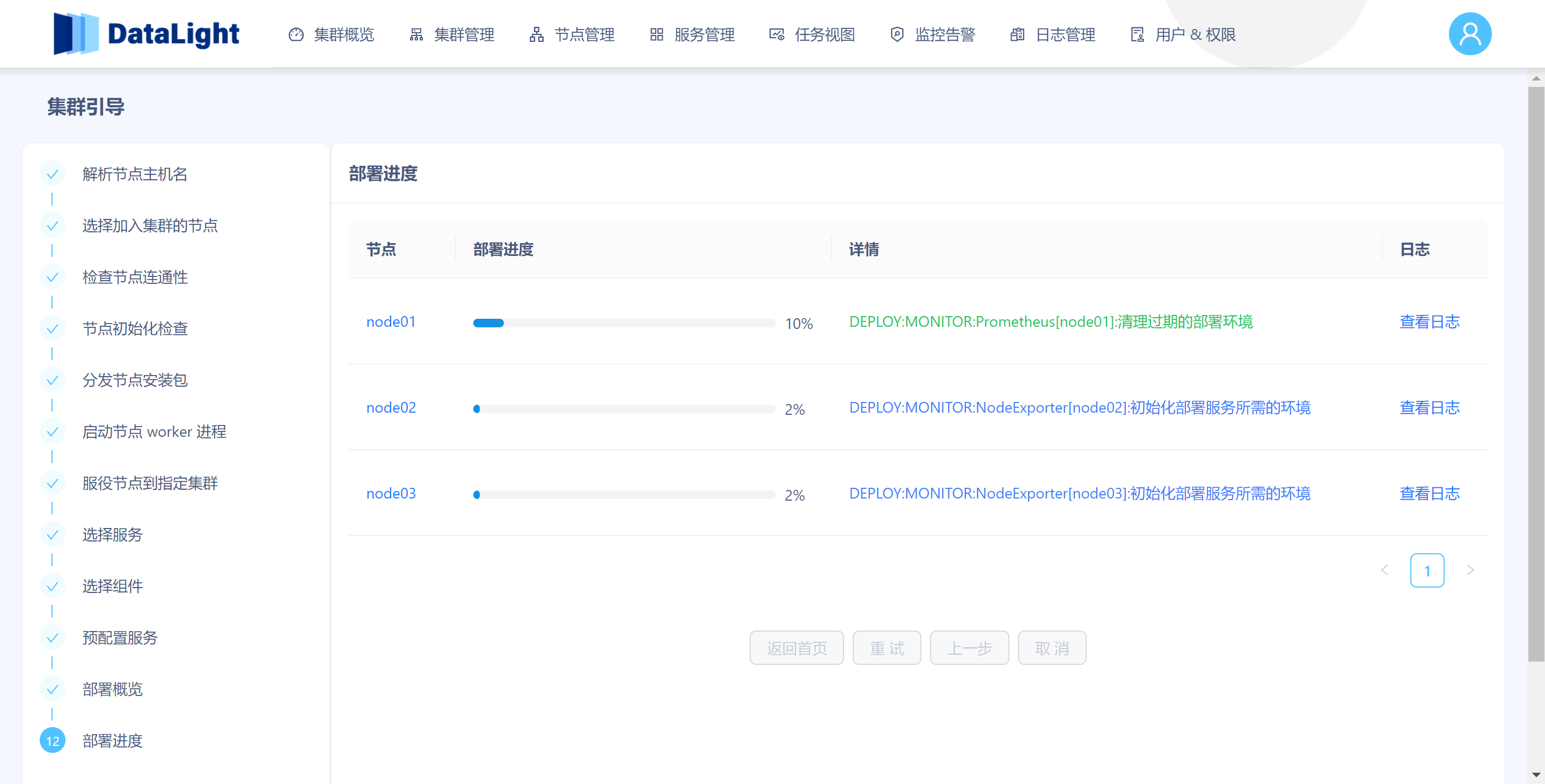
Task: Click the 集群概览 dashboard gauge icon
Action: click(296, 35)
